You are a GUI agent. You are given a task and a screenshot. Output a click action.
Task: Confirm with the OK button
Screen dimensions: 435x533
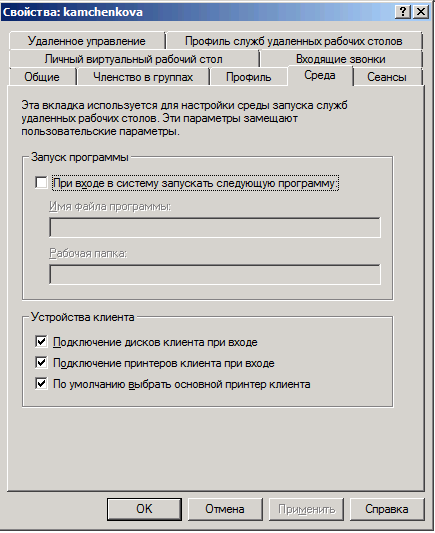pyautogui.click(x=144, y=509)
